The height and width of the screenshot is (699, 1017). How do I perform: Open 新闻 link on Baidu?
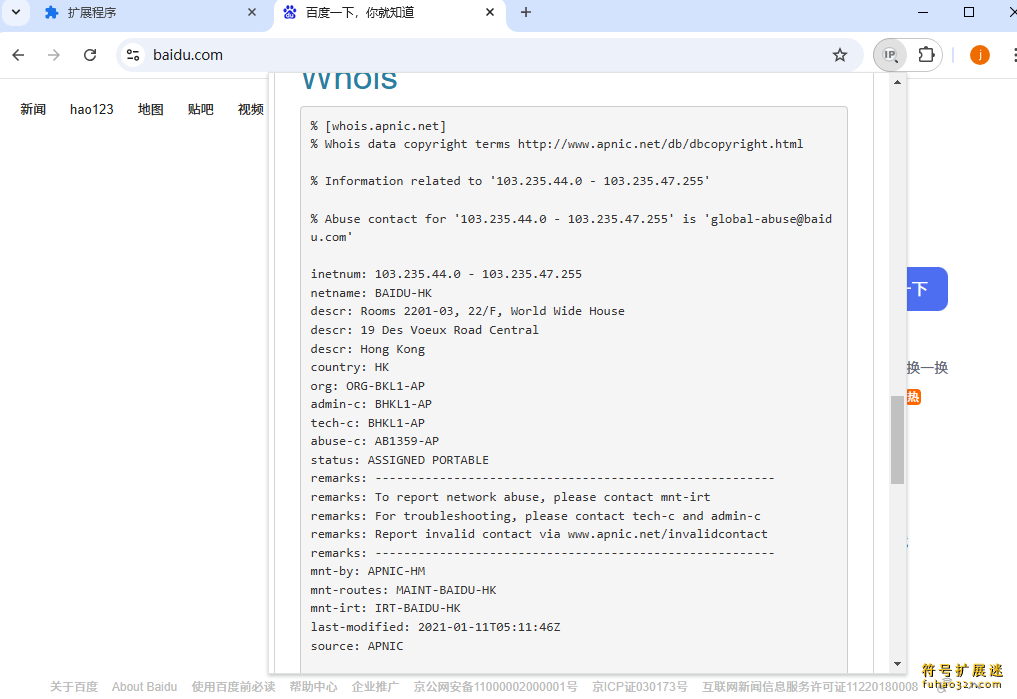(x=32, y=109)
